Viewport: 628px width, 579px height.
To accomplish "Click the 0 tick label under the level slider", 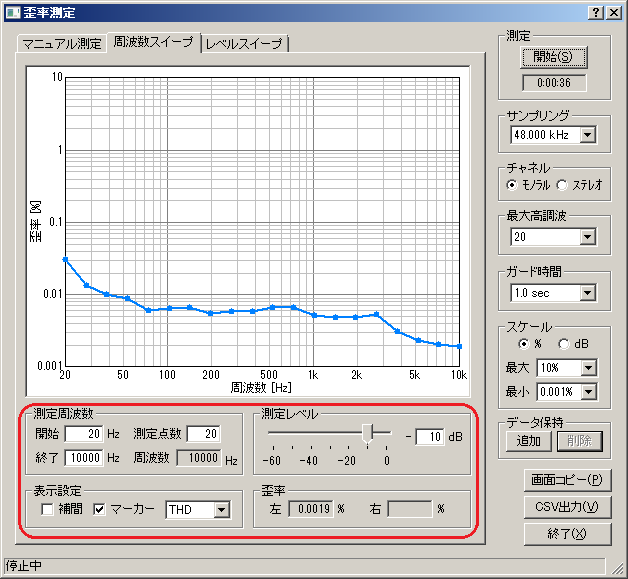I will [x=386, y=461].
